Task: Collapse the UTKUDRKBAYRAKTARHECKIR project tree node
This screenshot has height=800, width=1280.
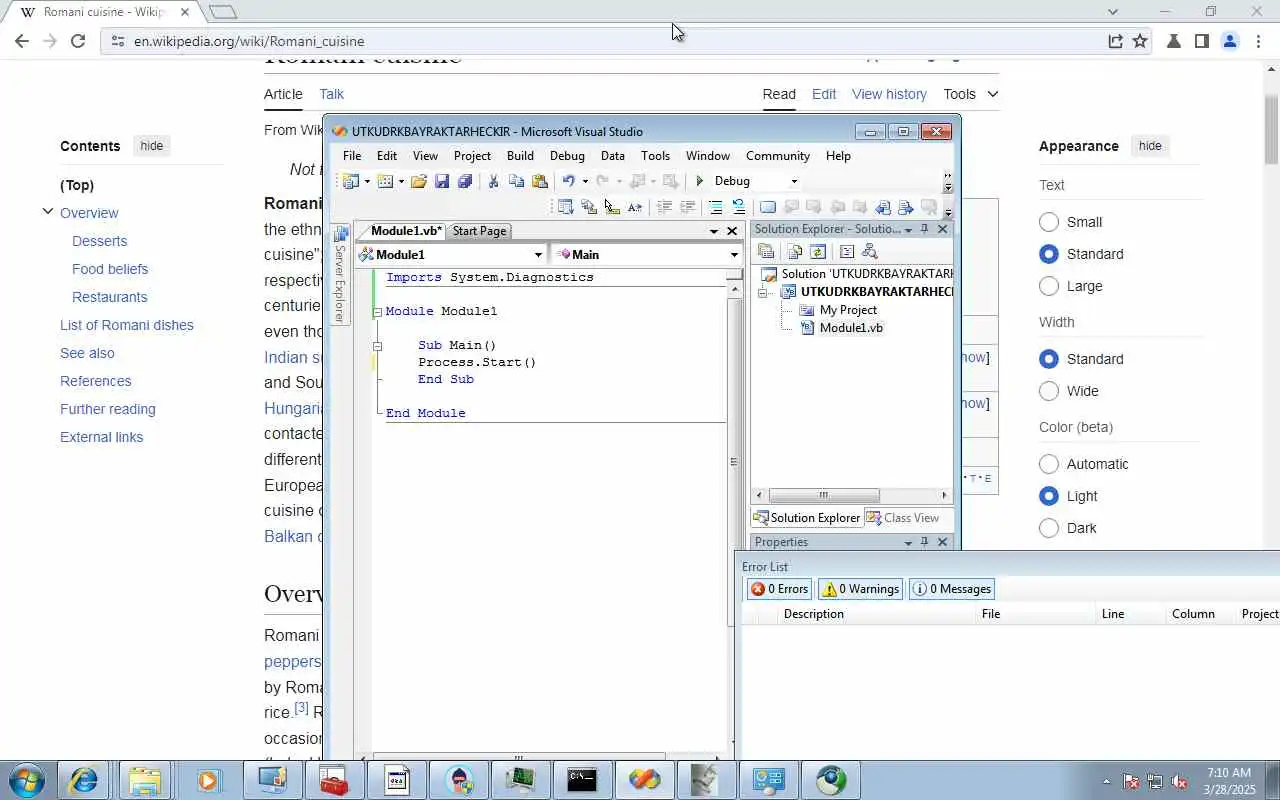Action: tap(765, 292)
